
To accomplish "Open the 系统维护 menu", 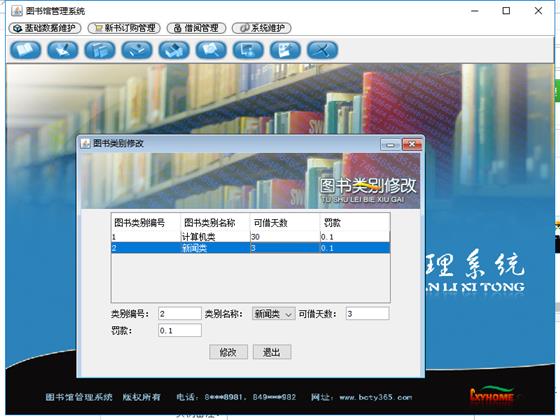I will click(x=262, y=28).
